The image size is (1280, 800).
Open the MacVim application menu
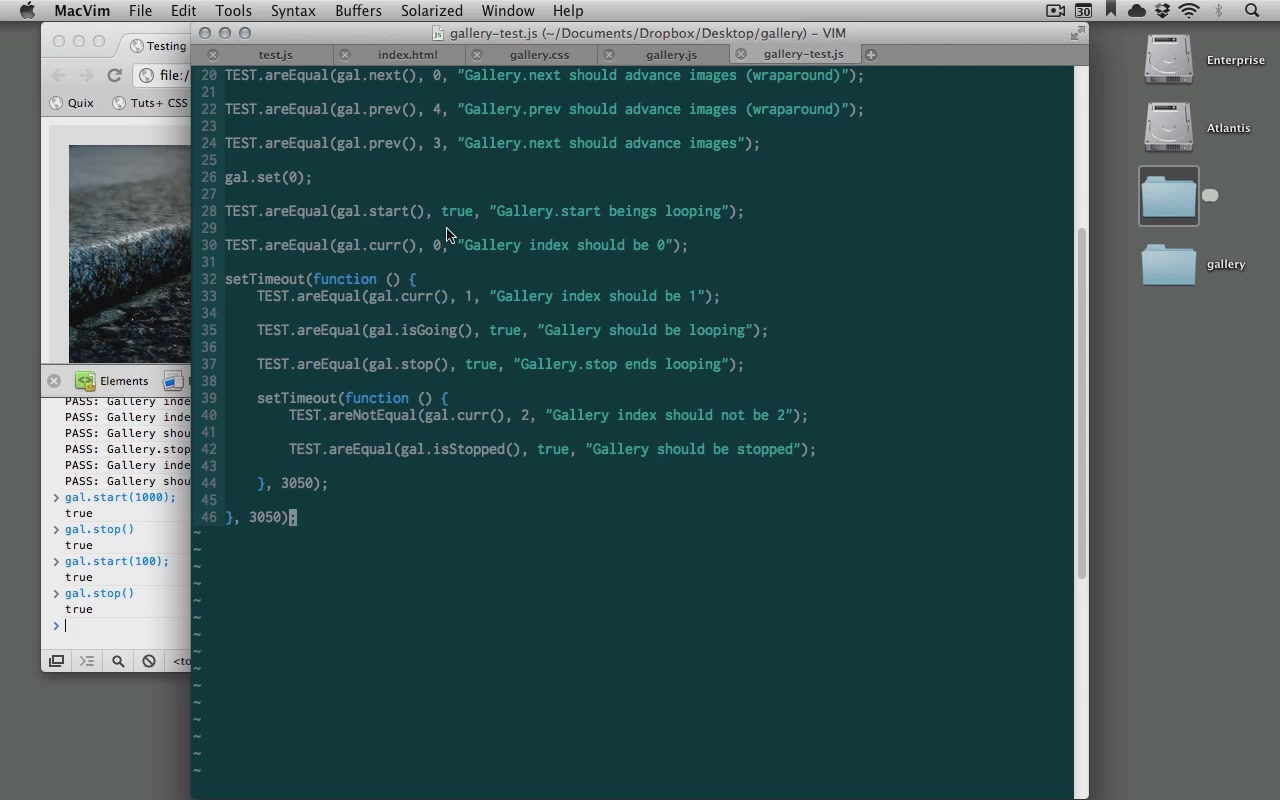[x=82, y=11]
